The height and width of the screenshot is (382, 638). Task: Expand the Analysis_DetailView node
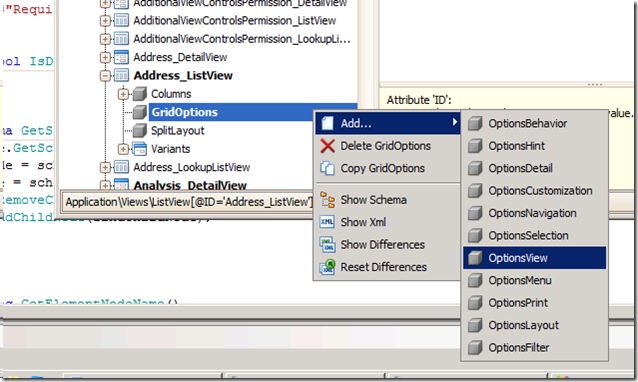click(105, 186)
